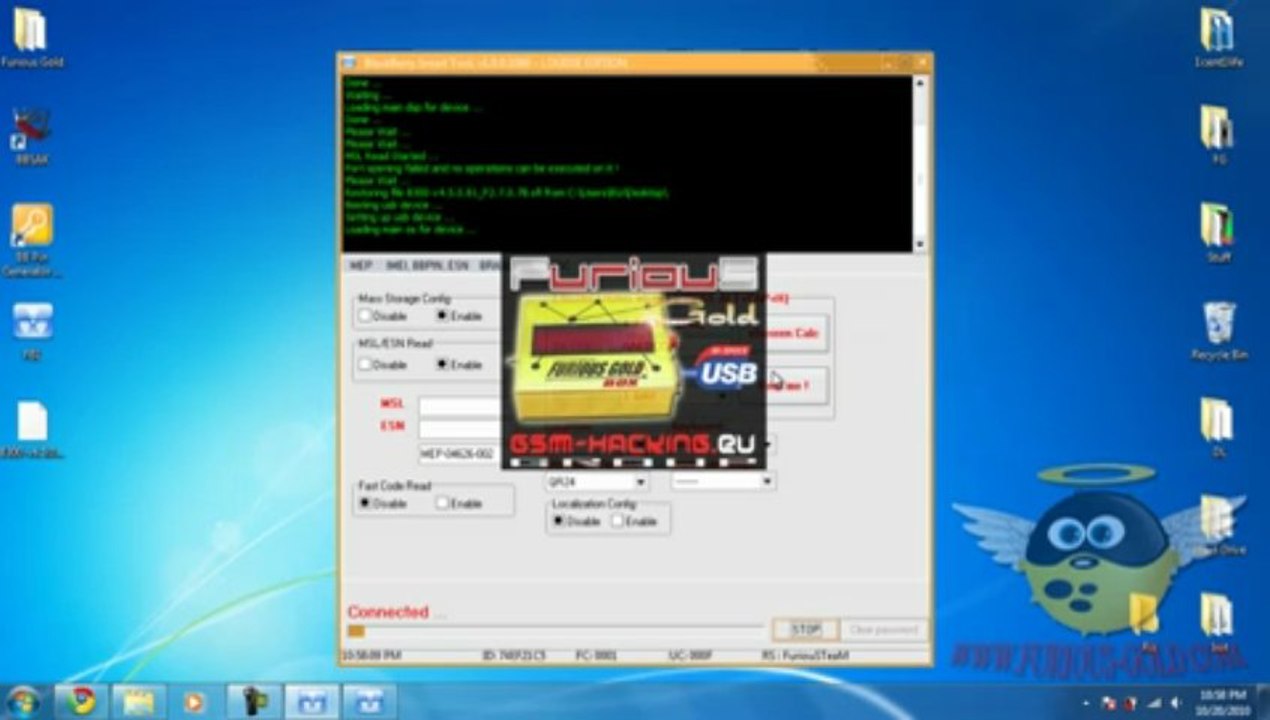The image size is (1270, 720).
Task: Click the STOP button
Action: [805, 630]
